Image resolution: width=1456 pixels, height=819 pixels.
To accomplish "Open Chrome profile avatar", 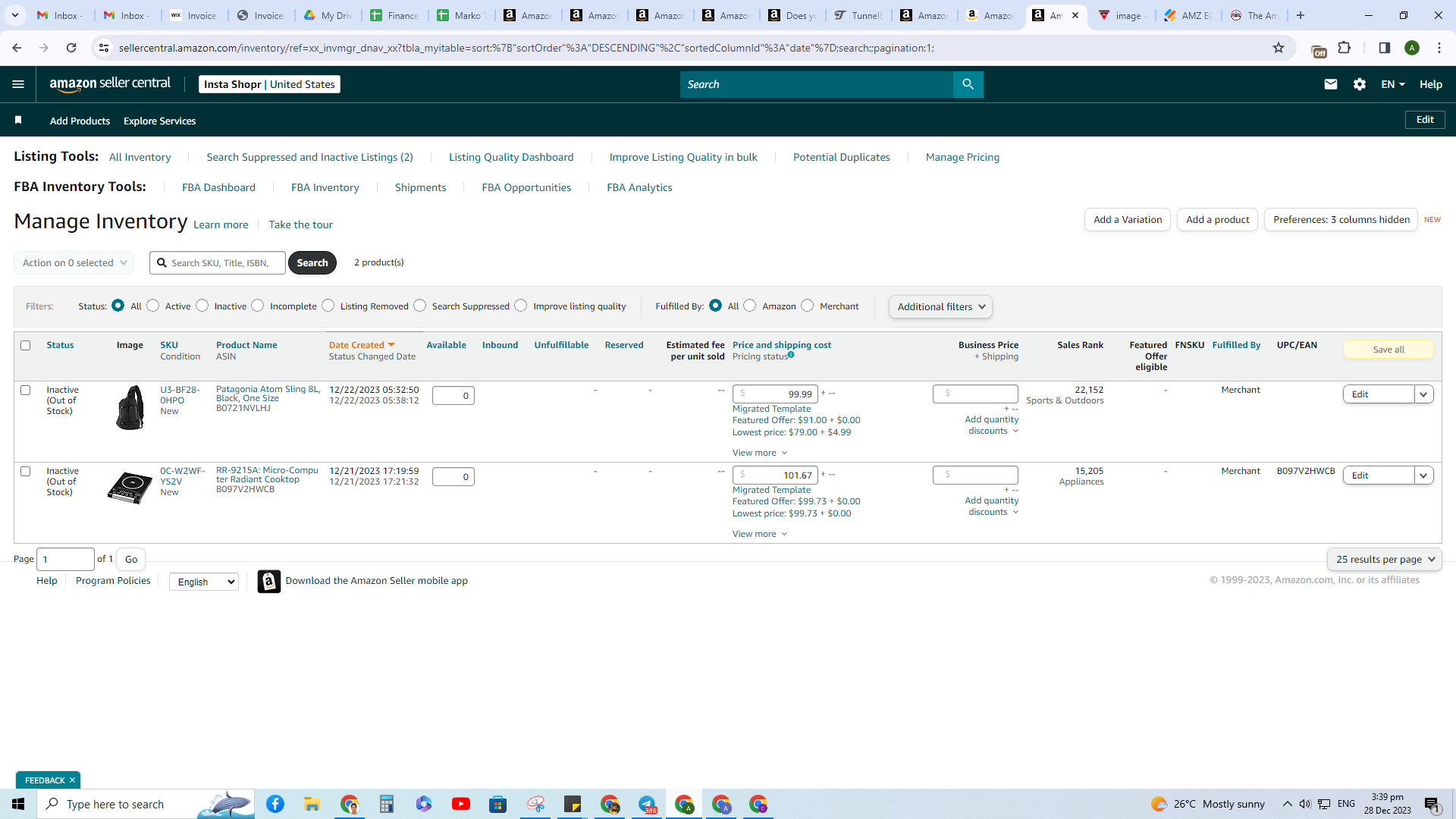I will (x=1412, y=48).
